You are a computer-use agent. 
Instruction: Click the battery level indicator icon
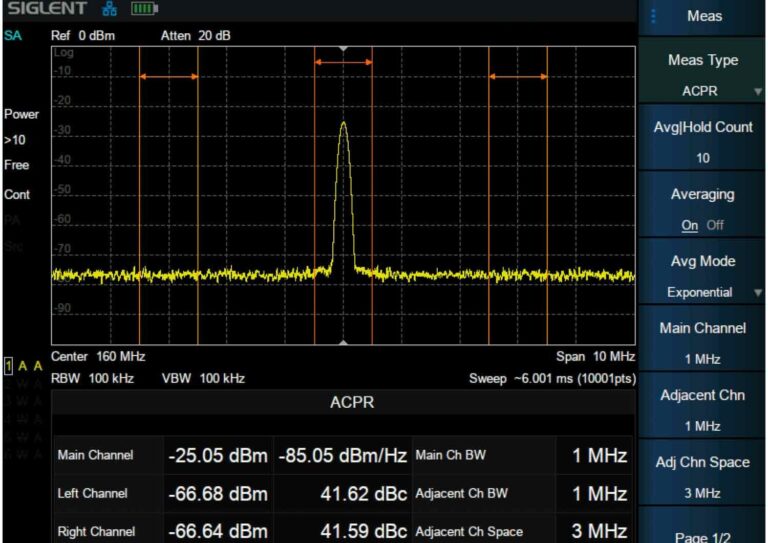[x=144, y=8]
